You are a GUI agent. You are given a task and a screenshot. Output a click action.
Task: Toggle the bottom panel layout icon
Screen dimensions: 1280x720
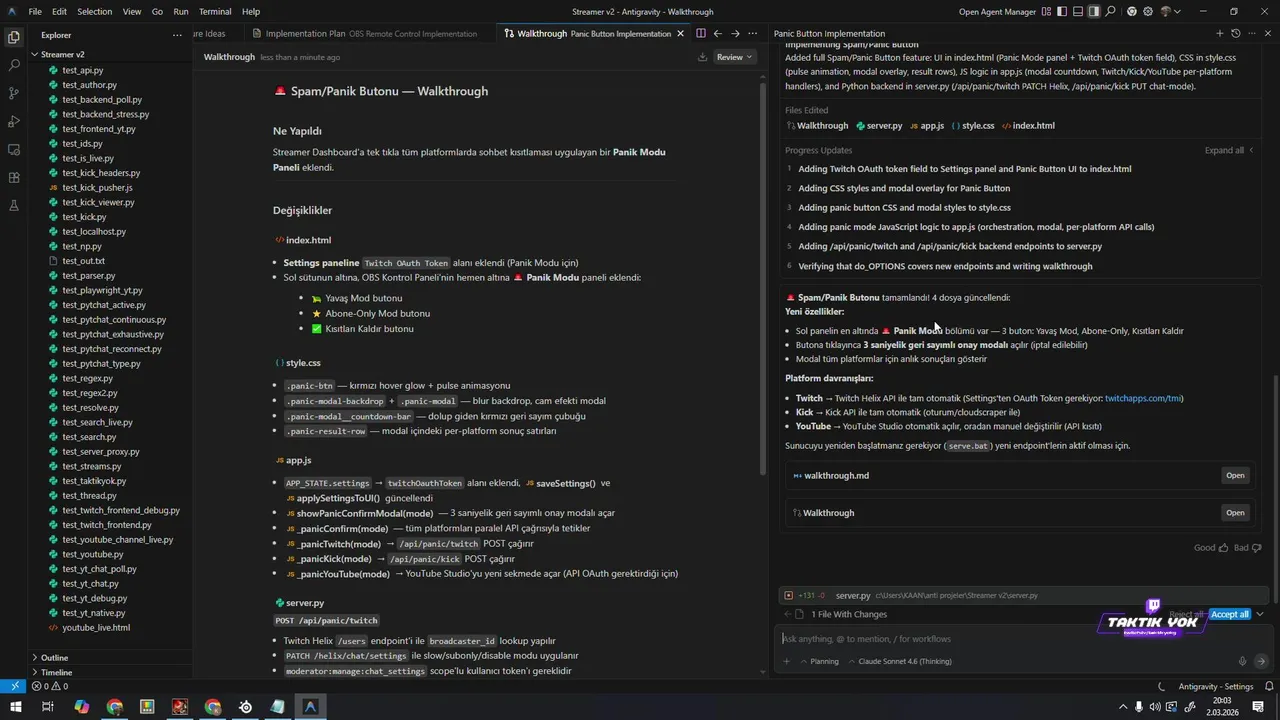point(1078,12)
